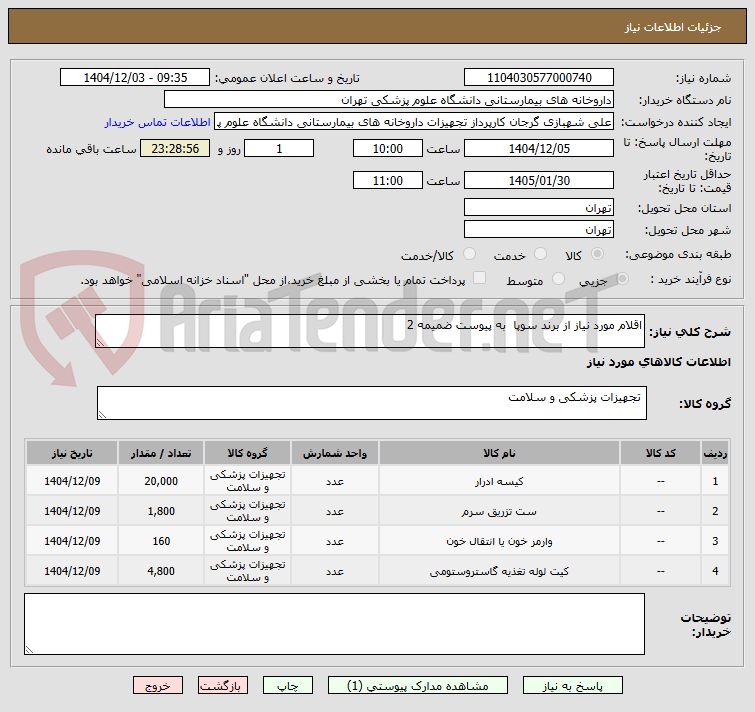Click row number 4 cell
Screen dimensions: 755x712
point(715,571)
